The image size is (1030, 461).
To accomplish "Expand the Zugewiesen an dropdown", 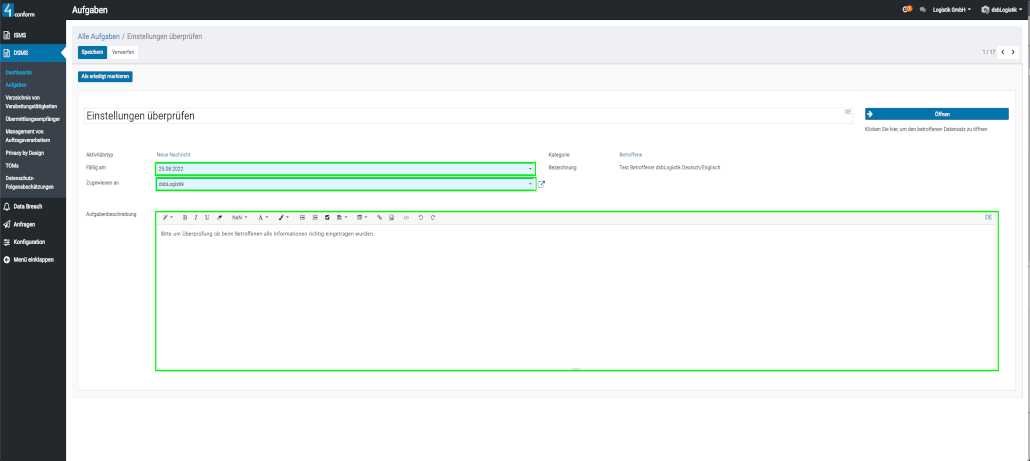I will click(x=530, y=184).
